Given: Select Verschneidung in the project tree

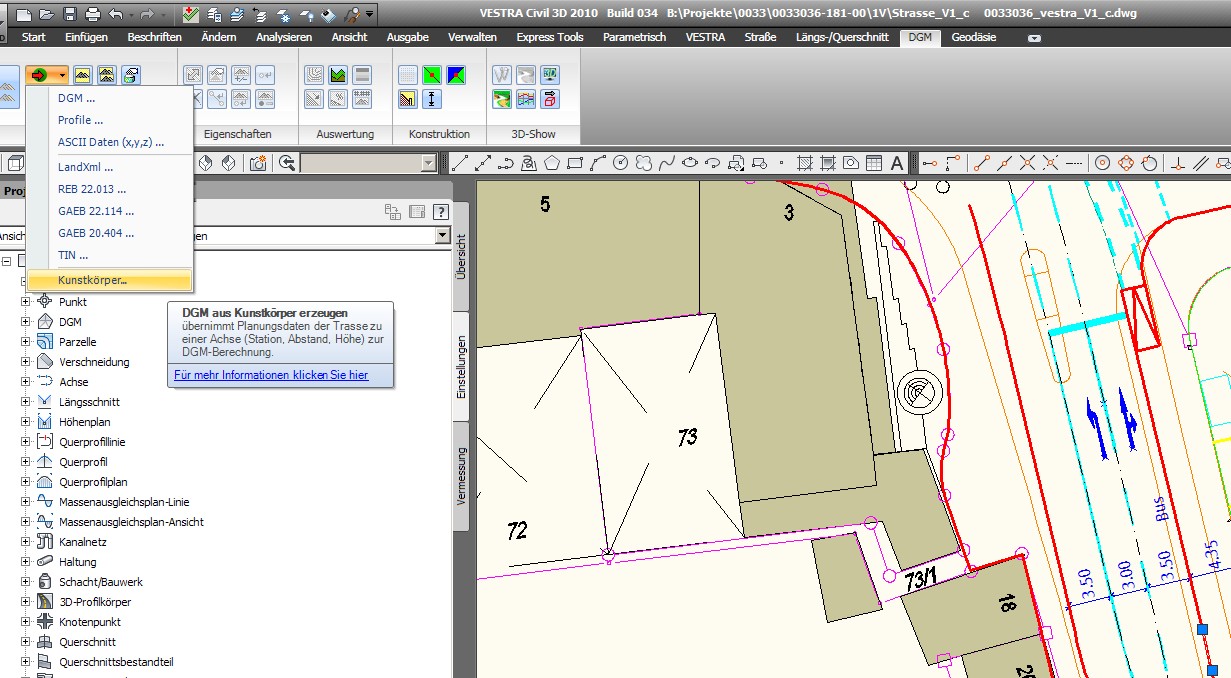Looking at the screenshot, I should [x=94, y=362].
